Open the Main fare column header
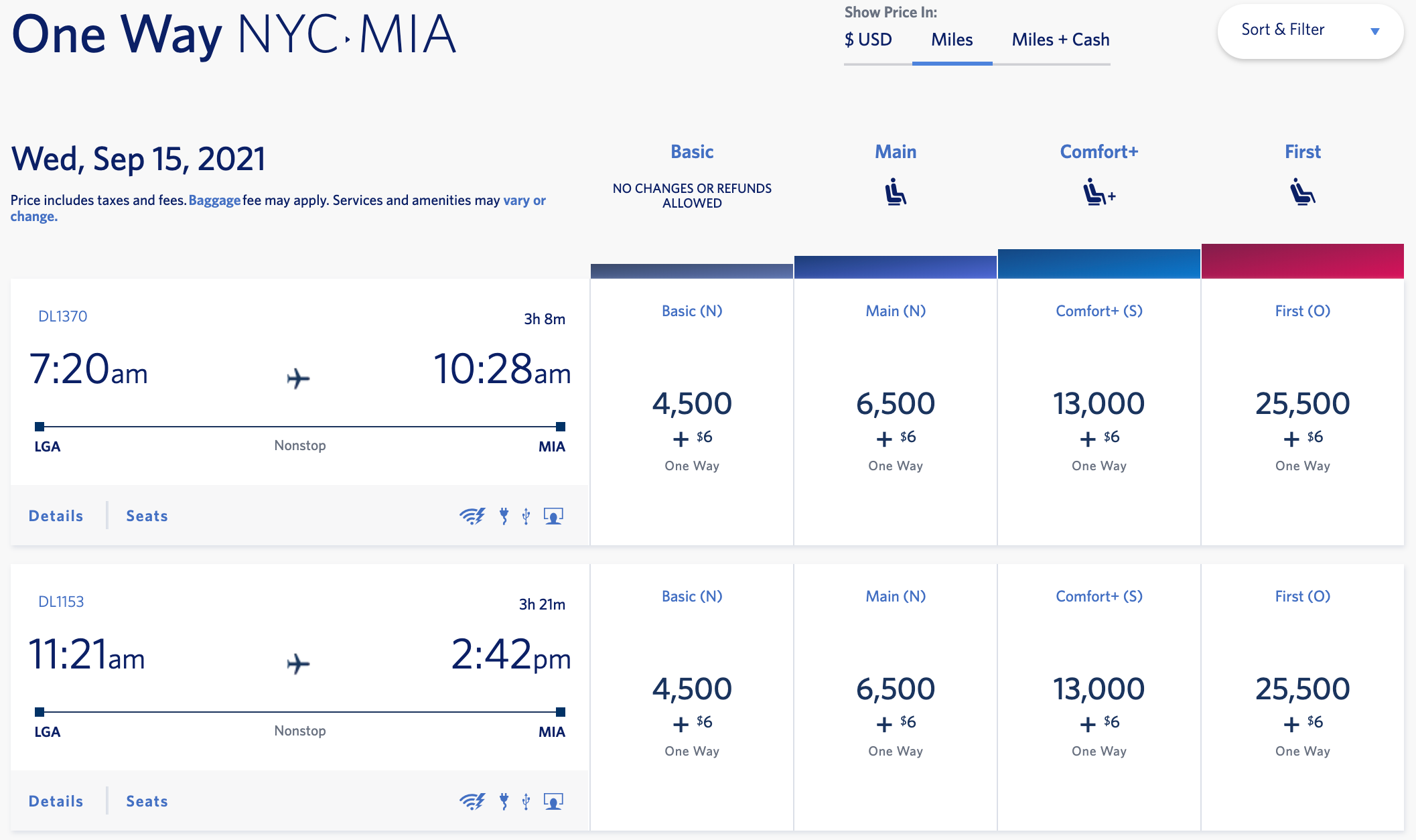Image resolution: width=1416 pixels, height=840 pixels. tap(896, 152)
